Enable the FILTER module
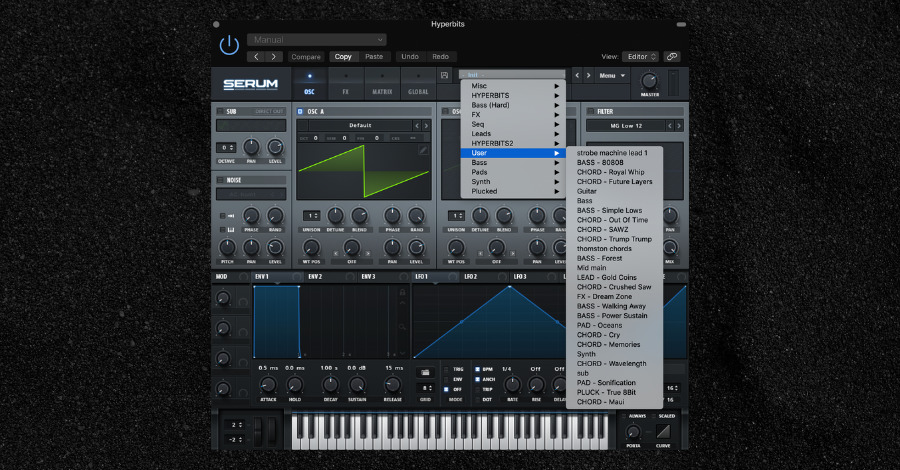 coord(591,111)
